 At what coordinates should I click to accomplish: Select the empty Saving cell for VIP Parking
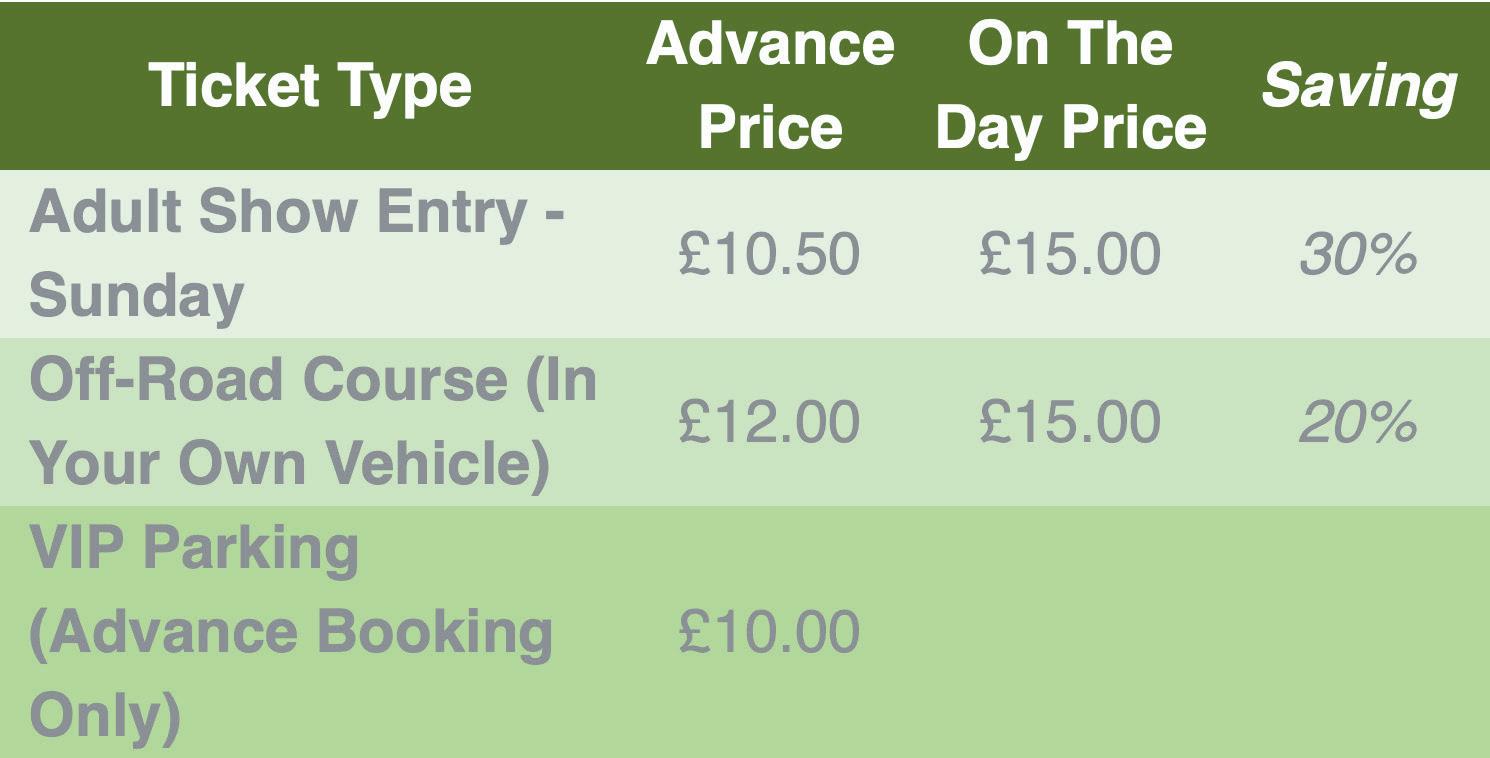pos(1357,632)
